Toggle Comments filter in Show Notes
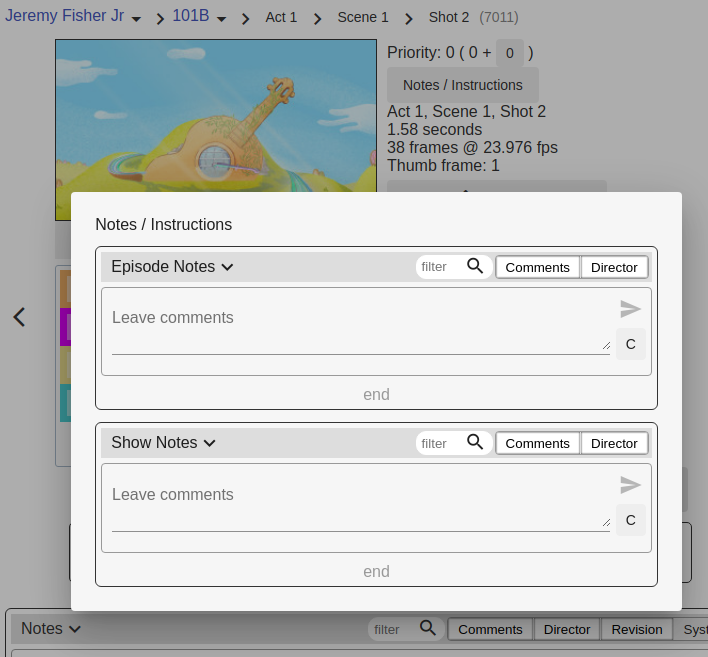This screenshot has width=708, height=657. [537, 443]
